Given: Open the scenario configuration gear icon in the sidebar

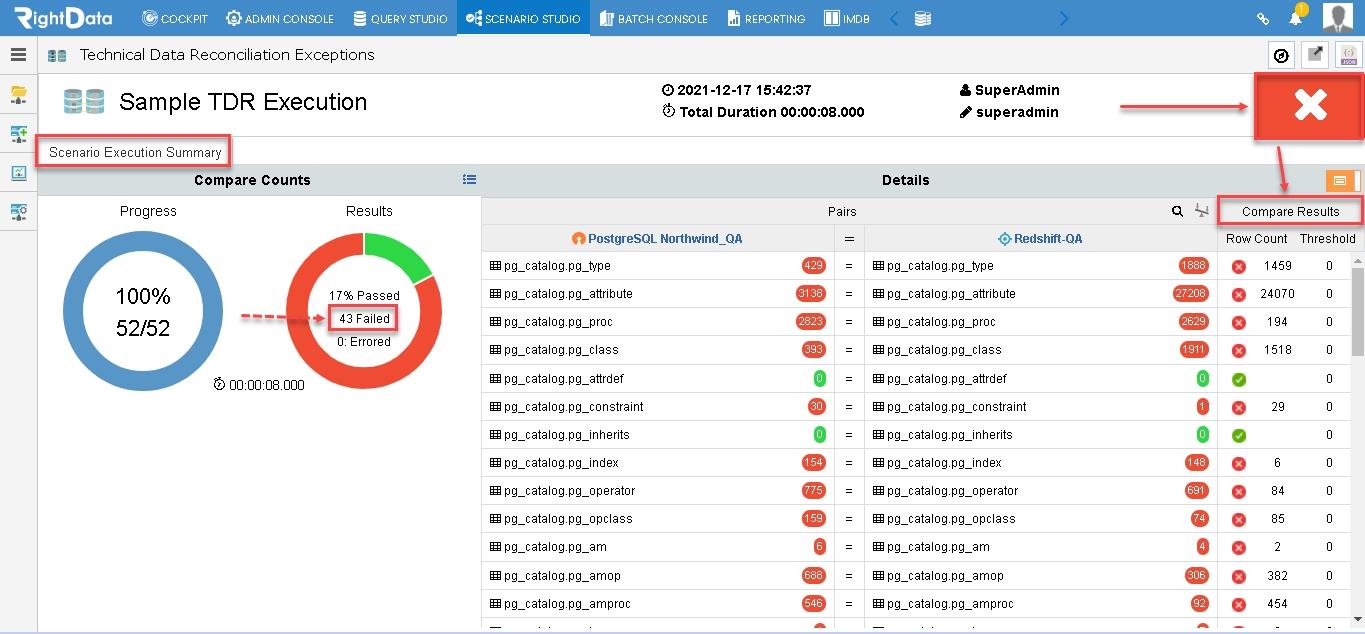Looking at the screenshot, I should point(18,212).
